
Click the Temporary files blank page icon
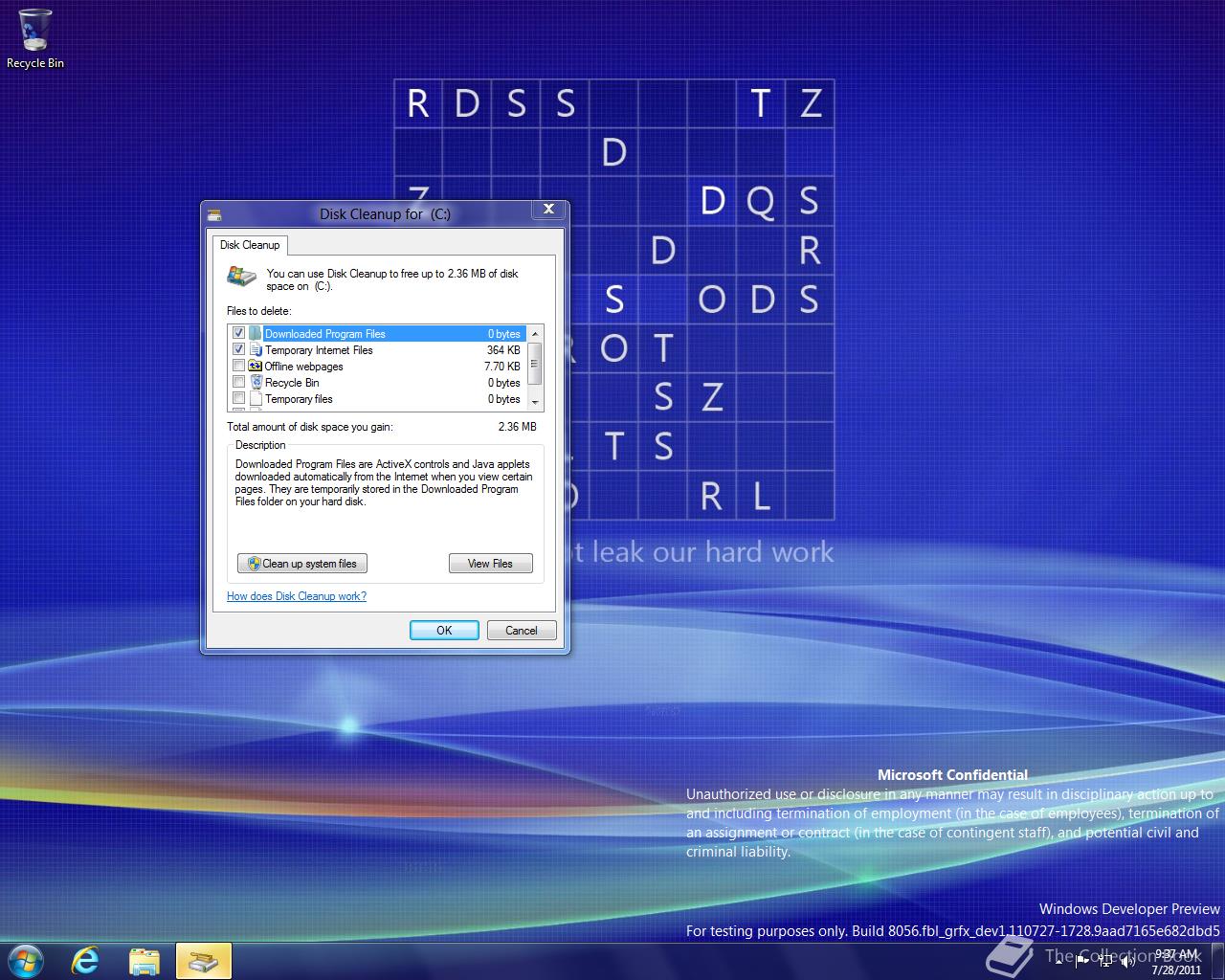256,398
